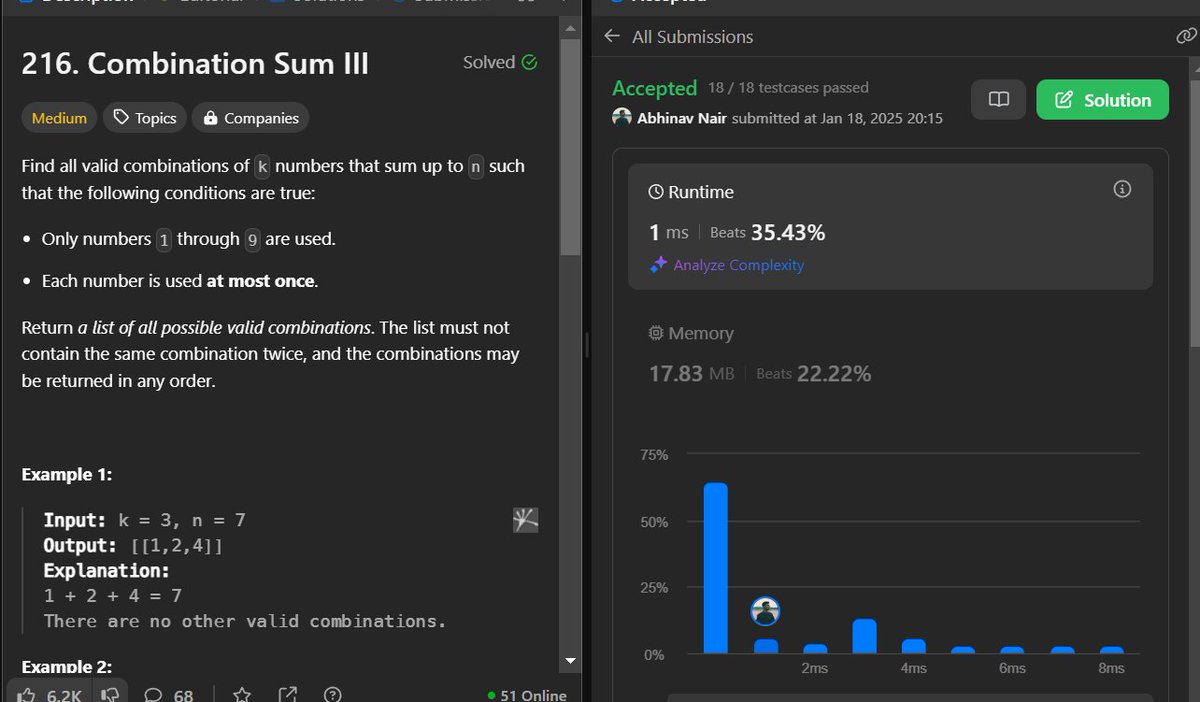Click the Memory stats section
Image resolution: width=1200 pixels, height=702 pixels.
click(x=890, y=354)
